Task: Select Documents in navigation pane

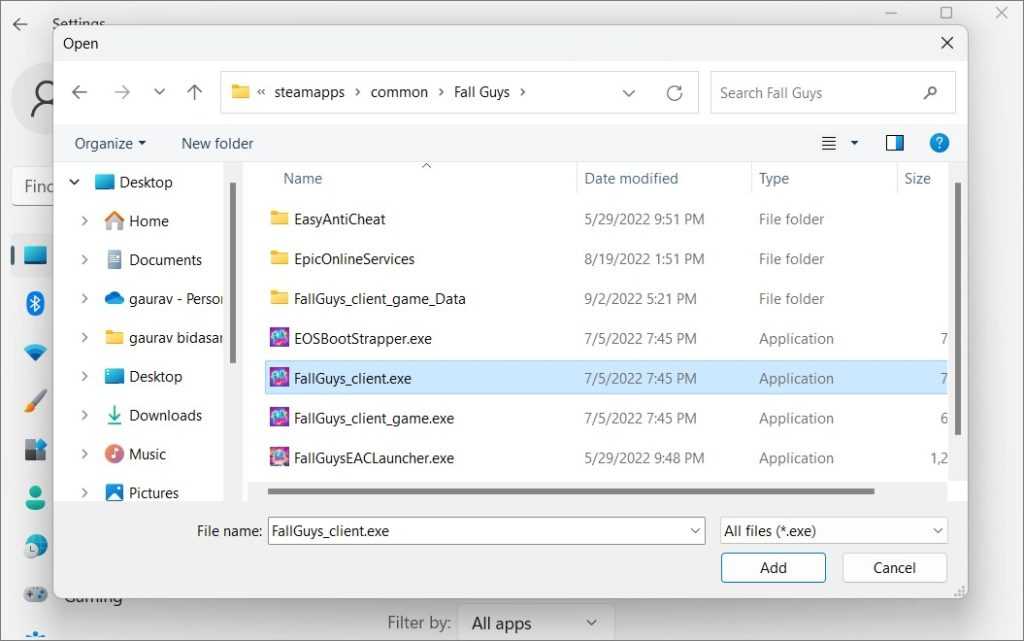Action: click(x=154, y=260)
